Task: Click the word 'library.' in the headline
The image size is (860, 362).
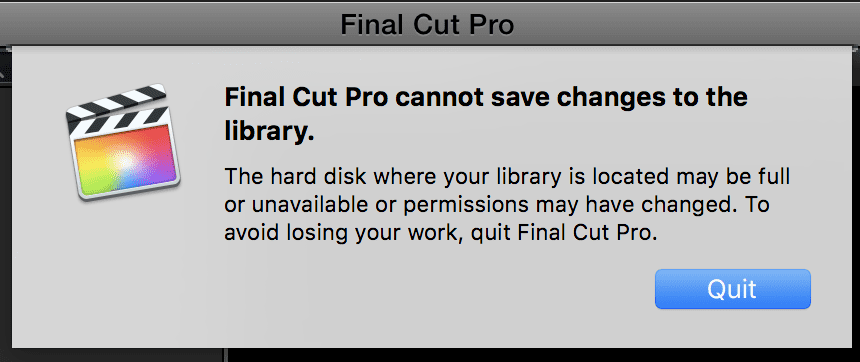Action: 270,132
